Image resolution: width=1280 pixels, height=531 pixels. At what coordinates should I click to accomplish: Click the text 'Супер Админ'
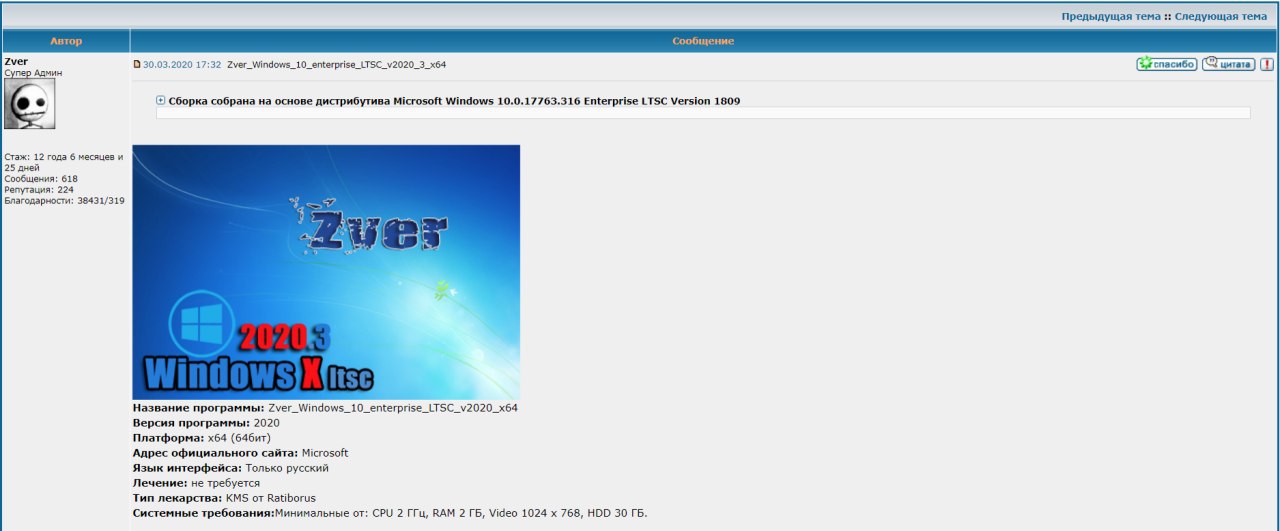click(x=33, y=73)
